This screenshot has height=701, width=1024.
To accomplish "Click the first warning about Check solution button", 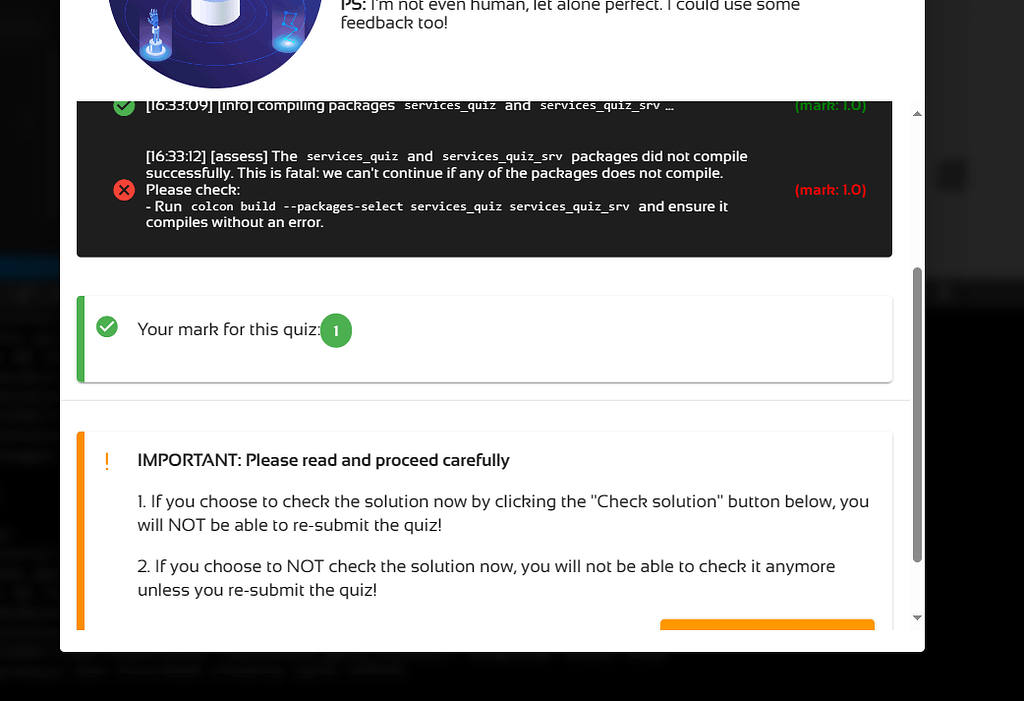I will pyautogui.click(x=503, y=513).
